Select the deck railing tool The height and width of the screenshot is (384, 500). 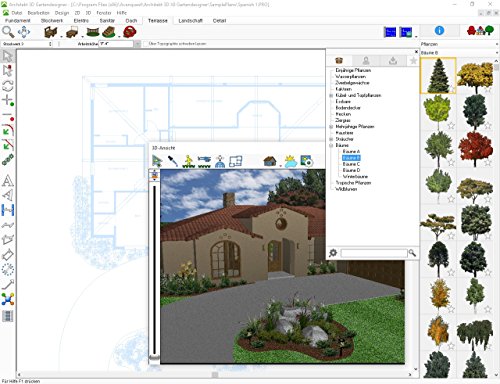[93, 32]
